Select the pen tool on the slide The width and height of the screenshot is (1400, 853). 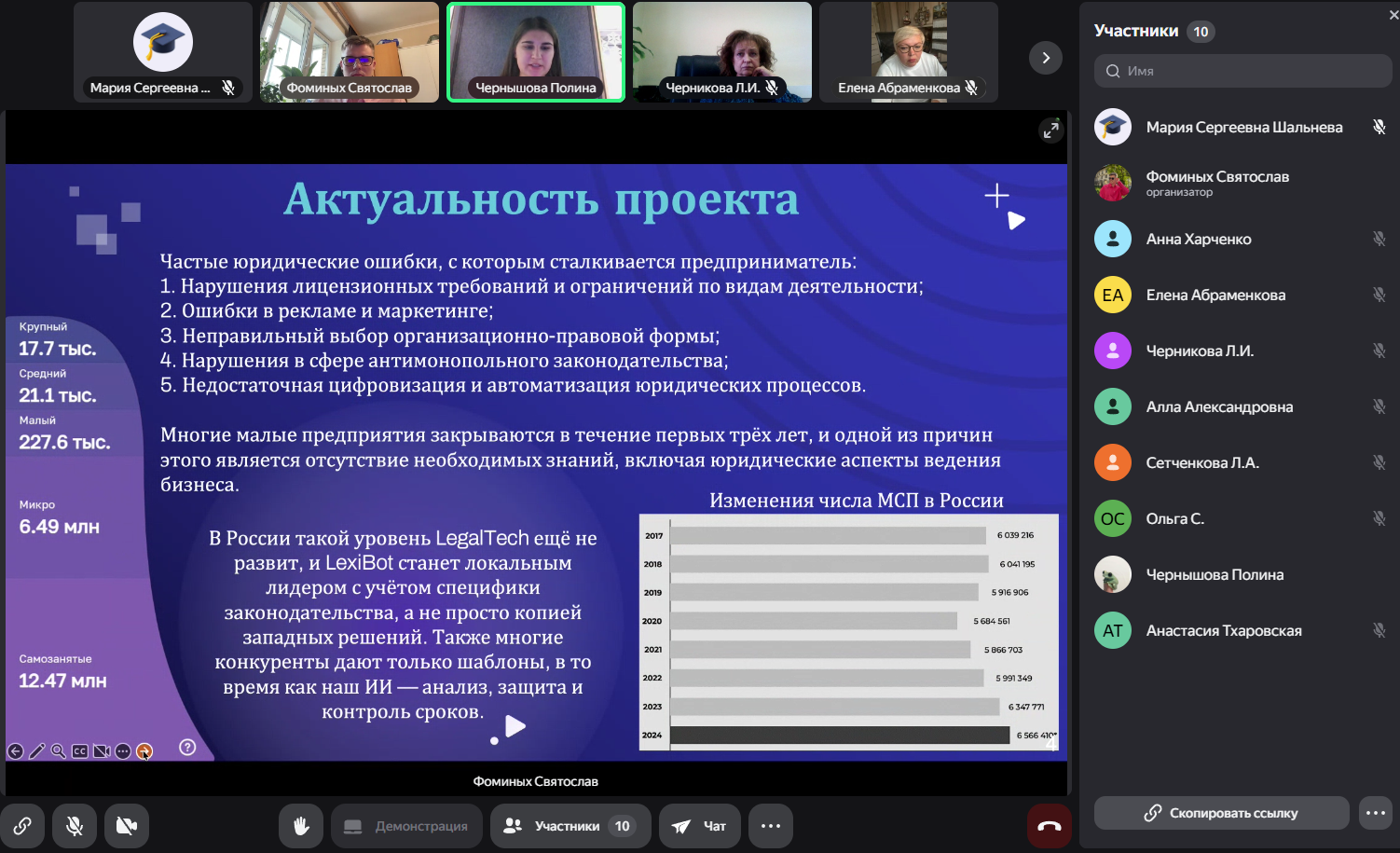(x=37, y=751)
